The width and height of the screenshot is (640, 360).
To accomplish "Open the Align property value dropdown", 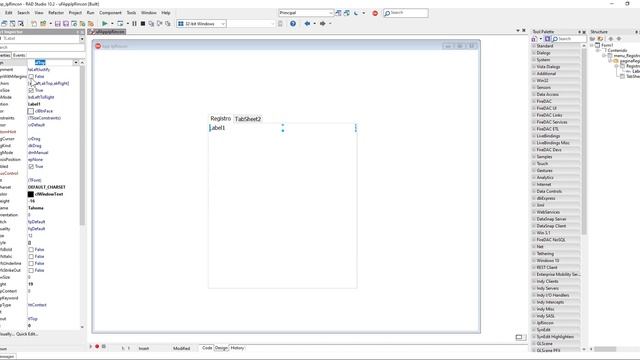I will click(x=76, y=62).
